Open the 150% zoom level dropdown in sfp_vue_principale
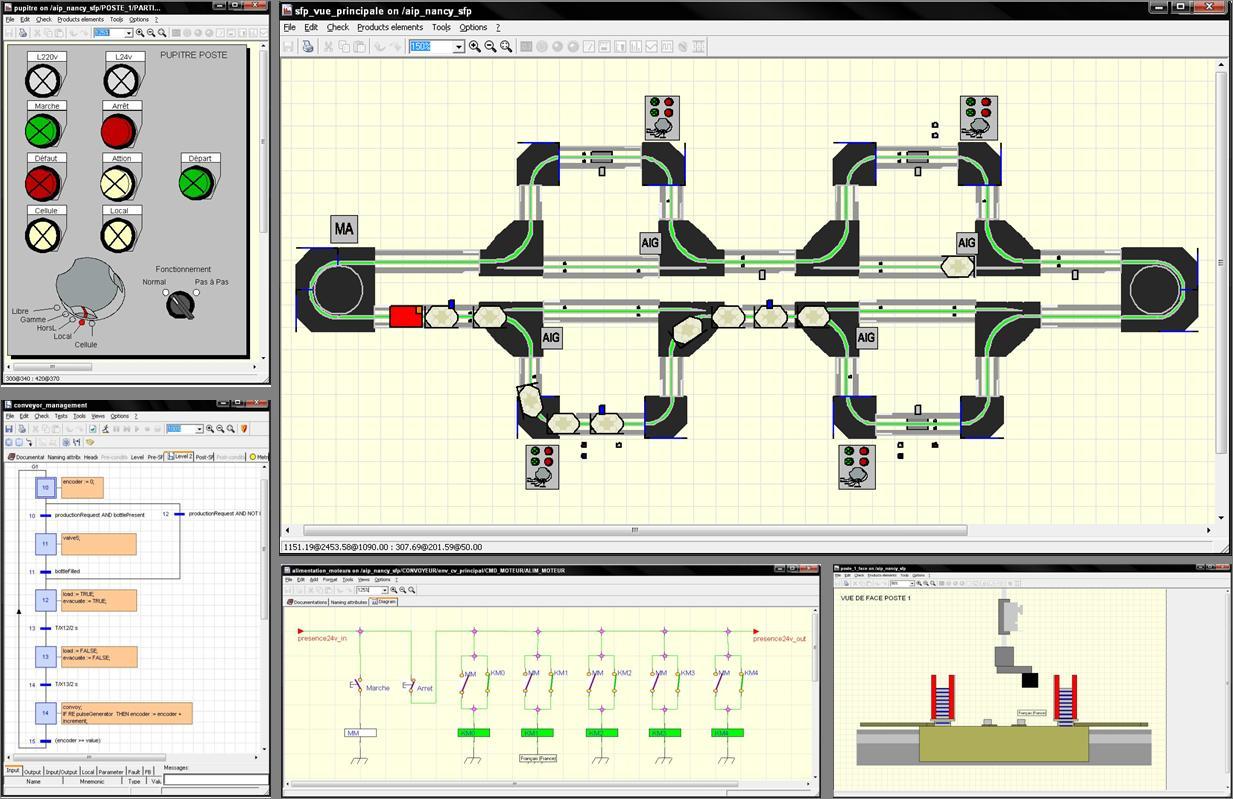 [460, 46]
